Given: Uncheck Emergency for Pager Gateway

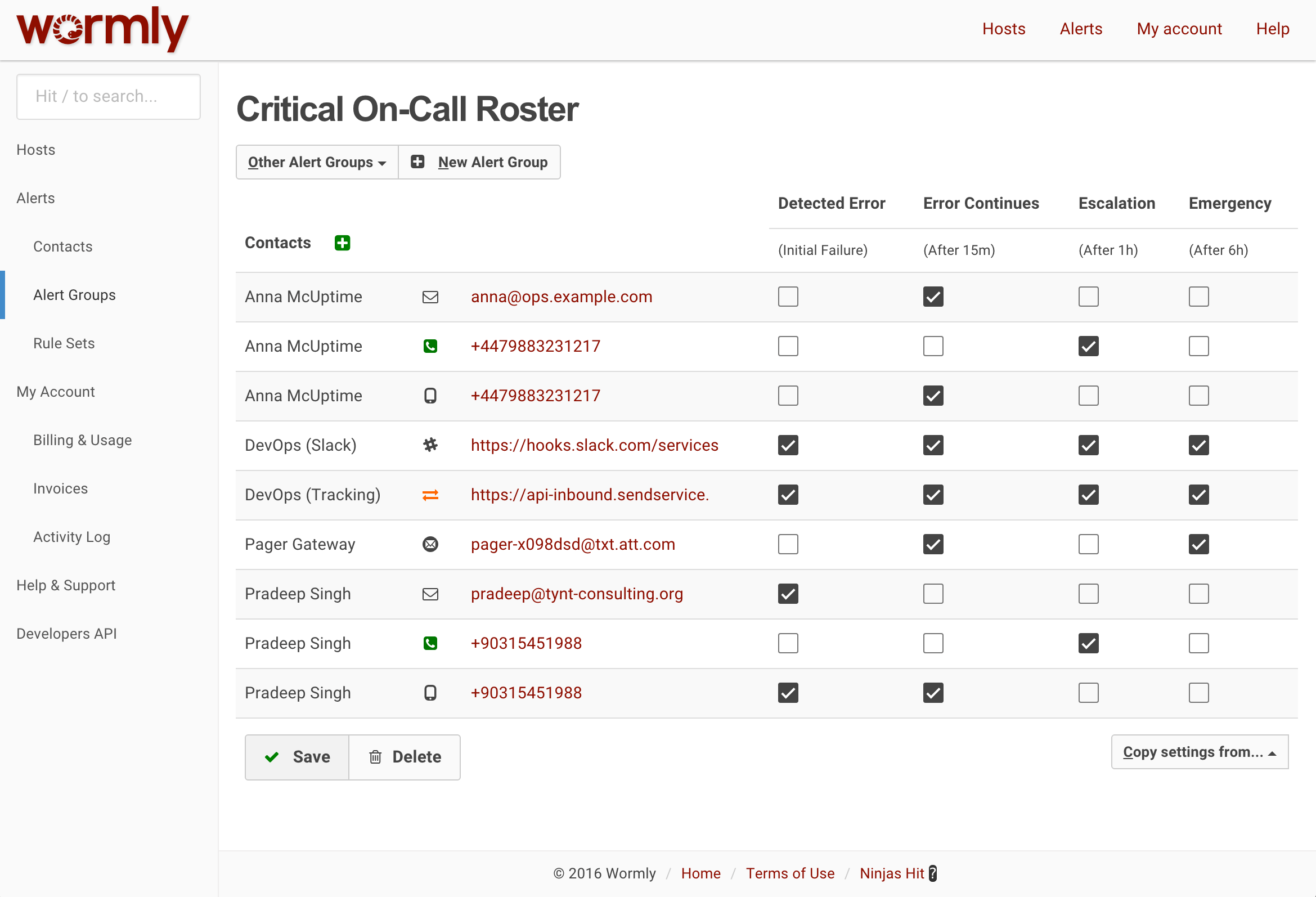Looking at the screenshot, I should click(1198, 544).
